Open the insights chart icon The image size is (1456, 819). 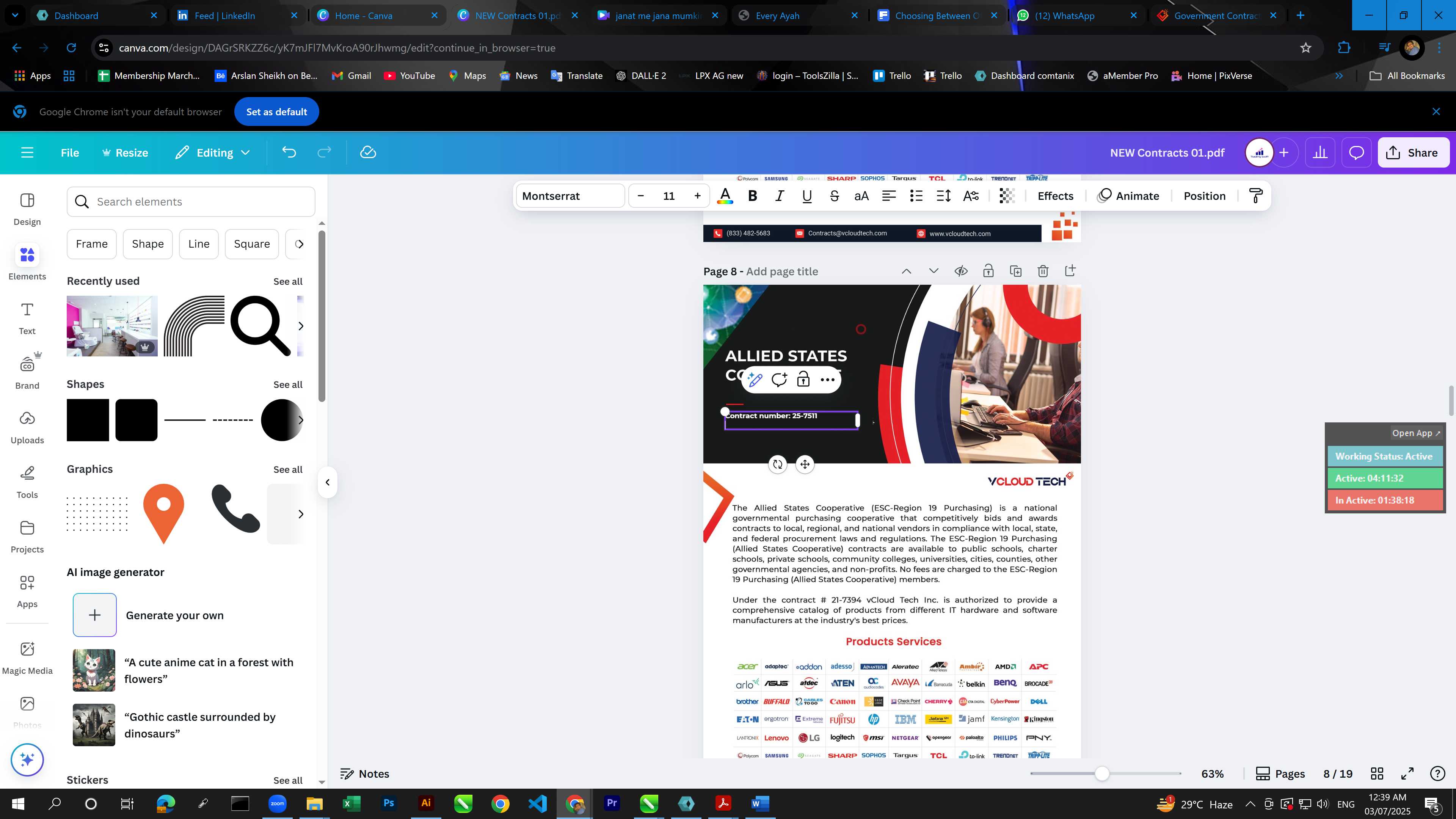coord(1320,152)
